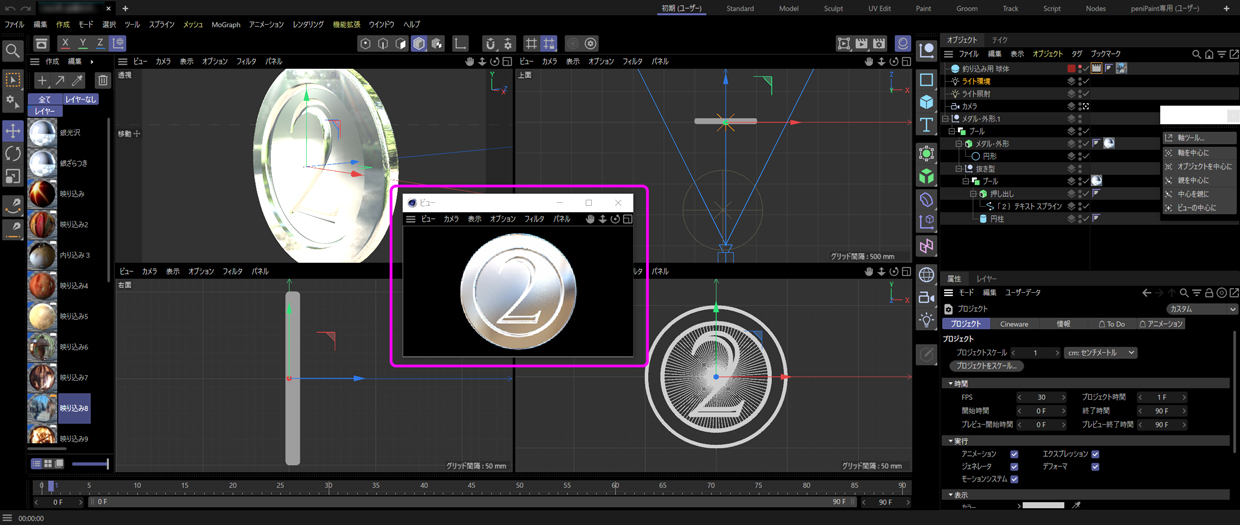
Task: Open the cm センチメートル unit dropdown
Action: click(1101, 353)
